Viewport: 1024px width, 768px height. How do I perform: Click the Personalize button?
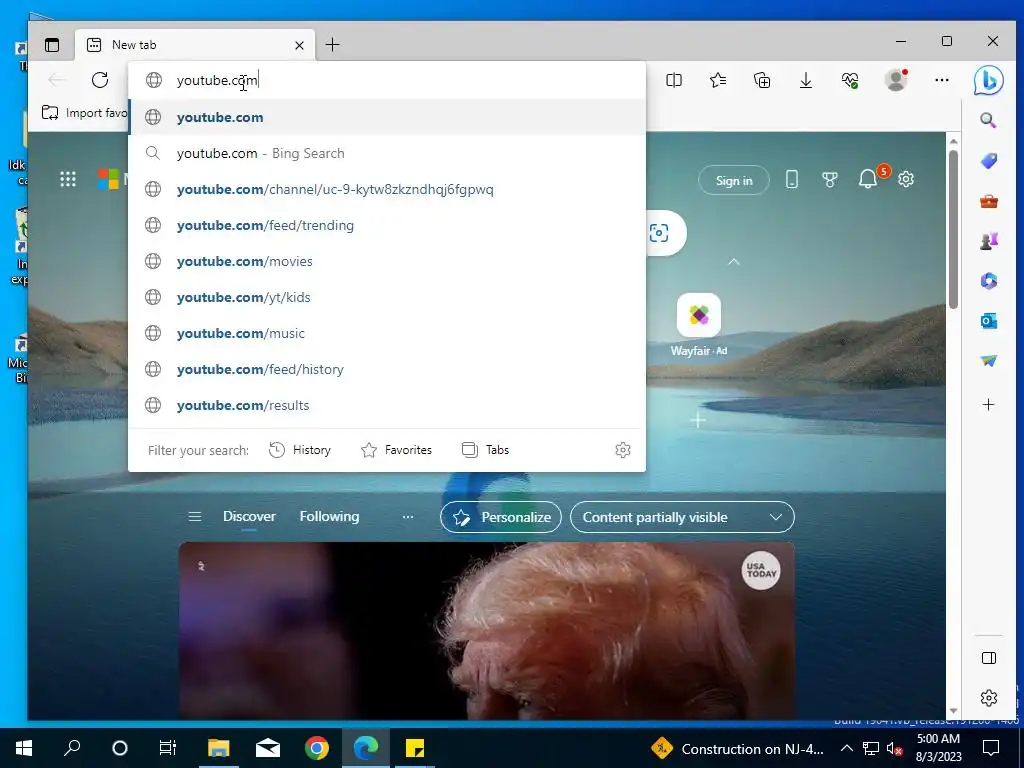[501, 517]
